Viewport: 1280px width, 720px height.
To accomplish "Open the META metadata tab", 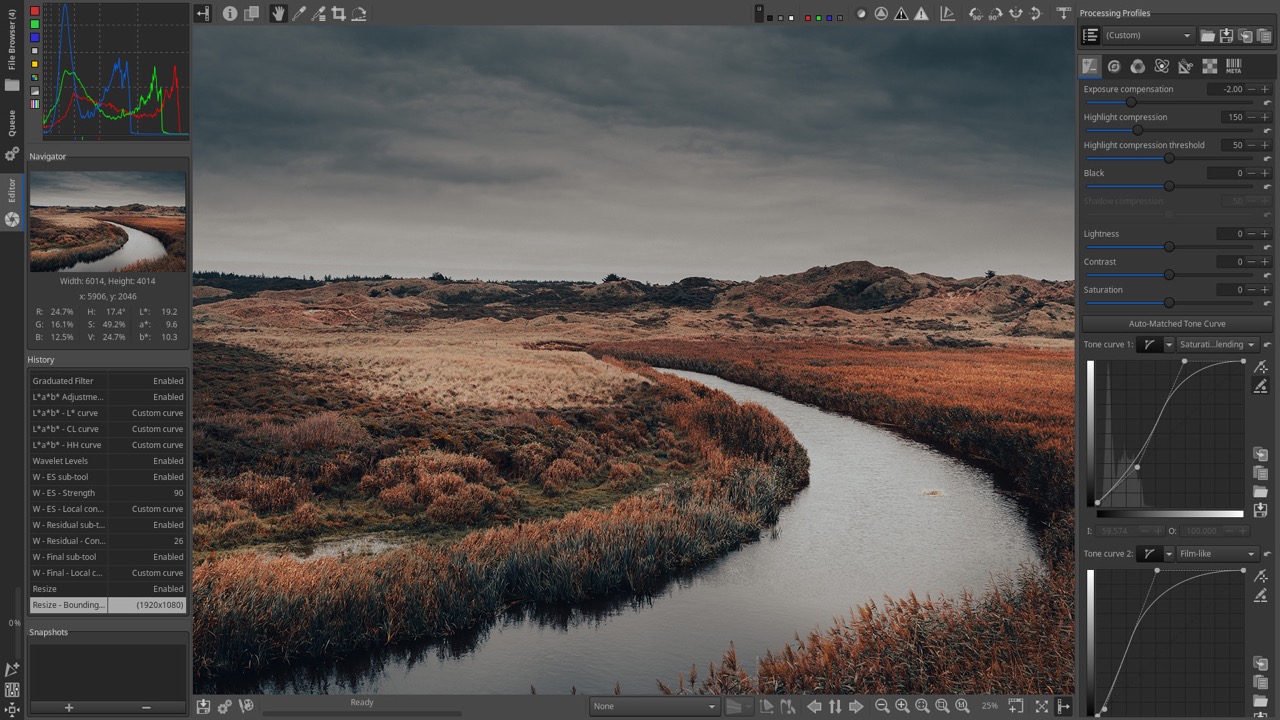I will point(1235,66).
